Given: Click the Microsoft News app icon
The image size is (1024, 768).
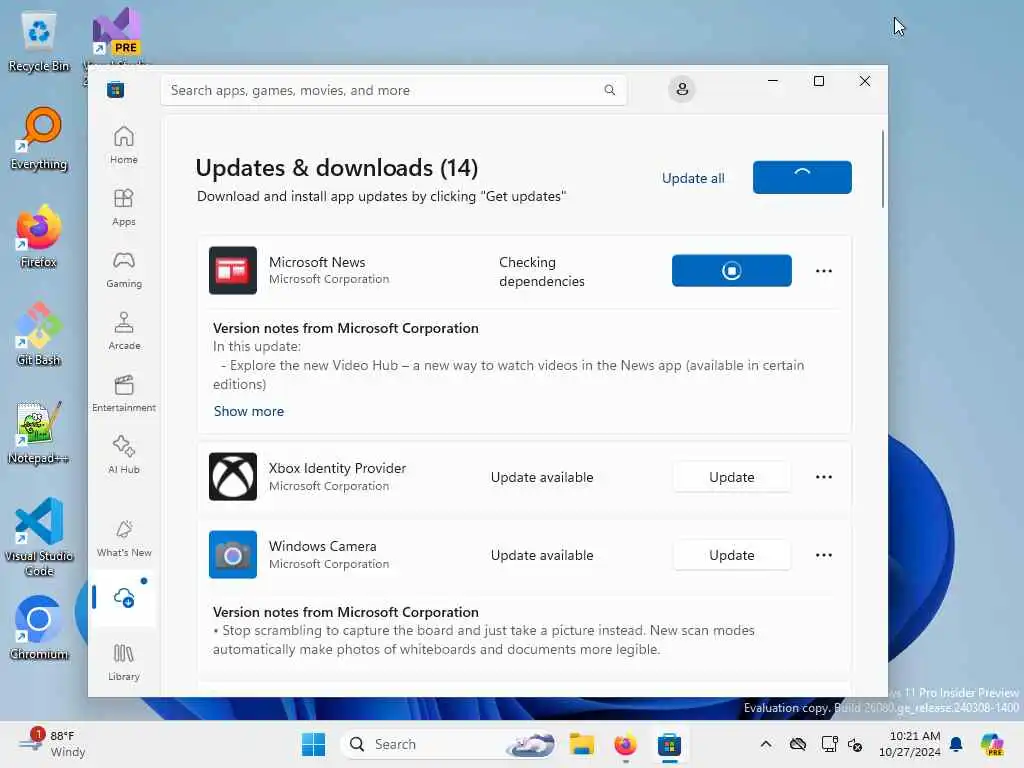Looking at the screenshot, I should tap(232, 270).
